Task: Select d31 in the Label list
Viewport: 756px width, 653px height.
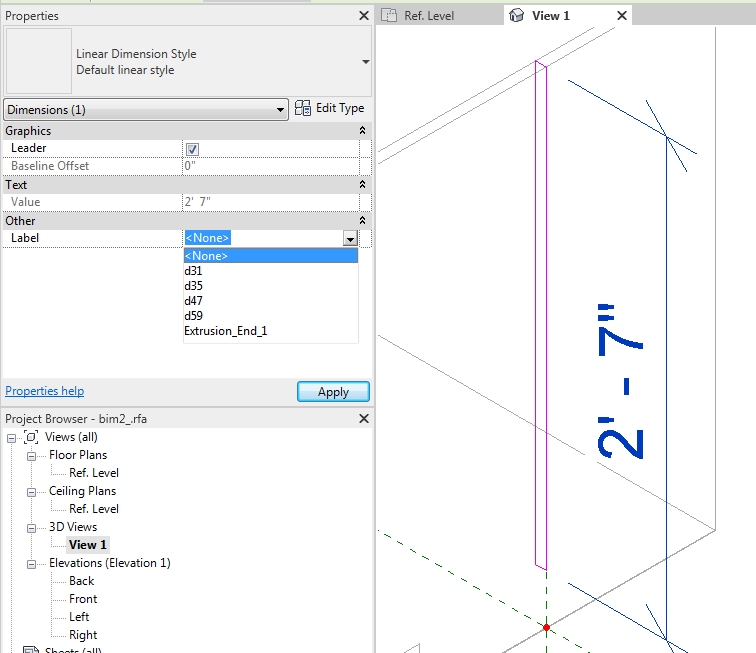Action: pyautogui.click(x=271, y=271)
